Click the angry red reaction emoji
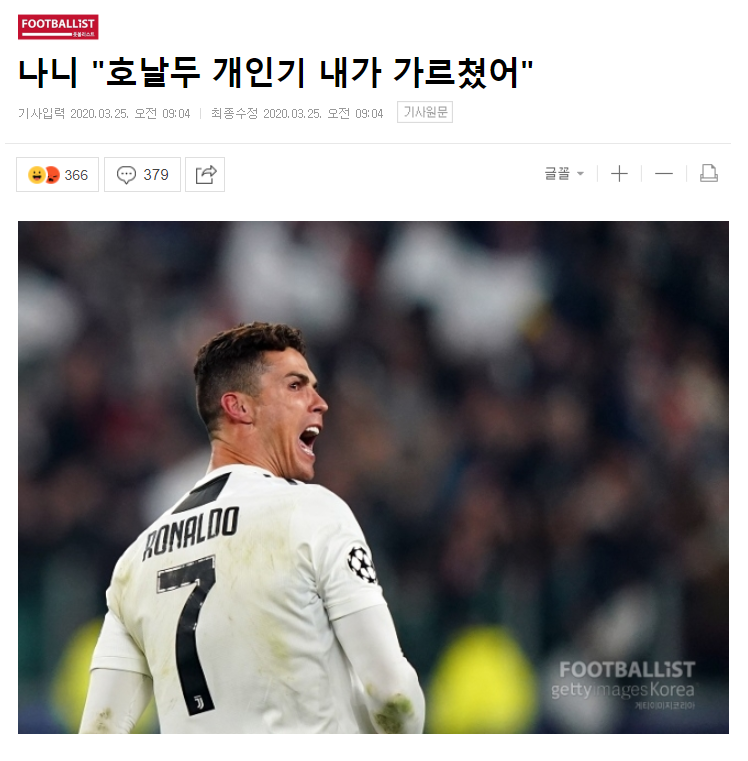 click(52, 175)
